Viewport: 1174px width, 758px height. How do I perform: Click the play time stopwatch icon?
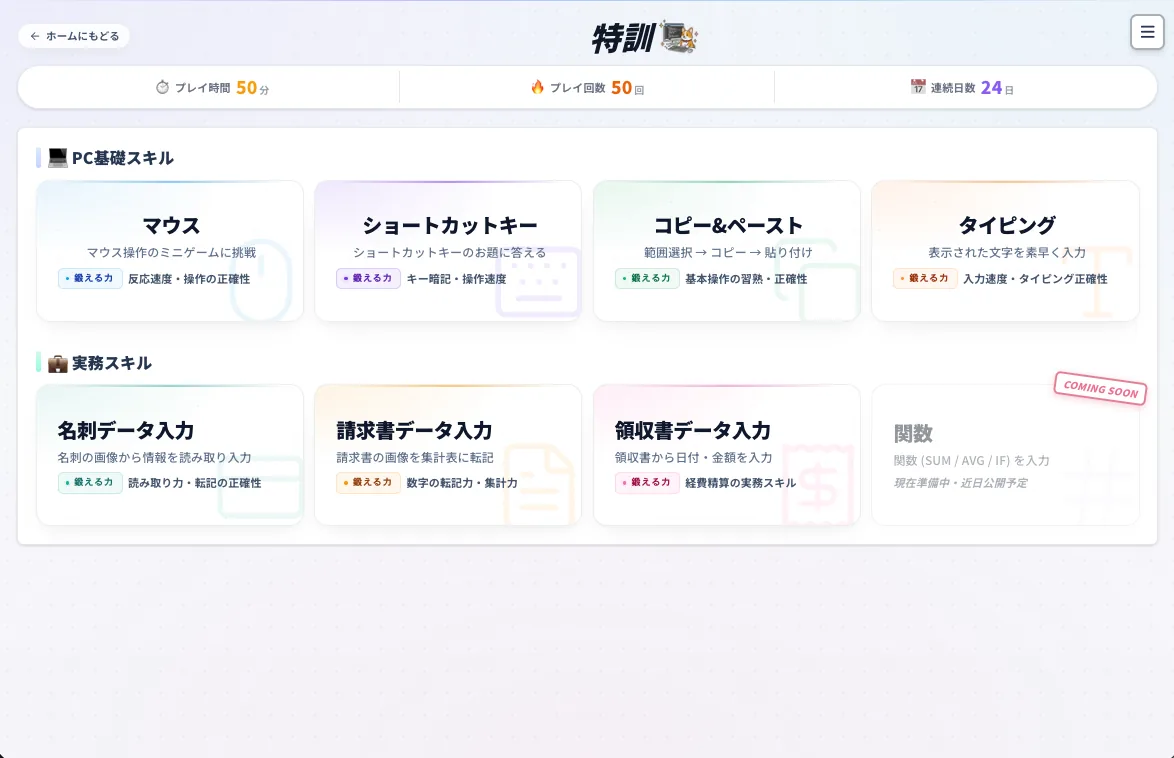point(162,88)
